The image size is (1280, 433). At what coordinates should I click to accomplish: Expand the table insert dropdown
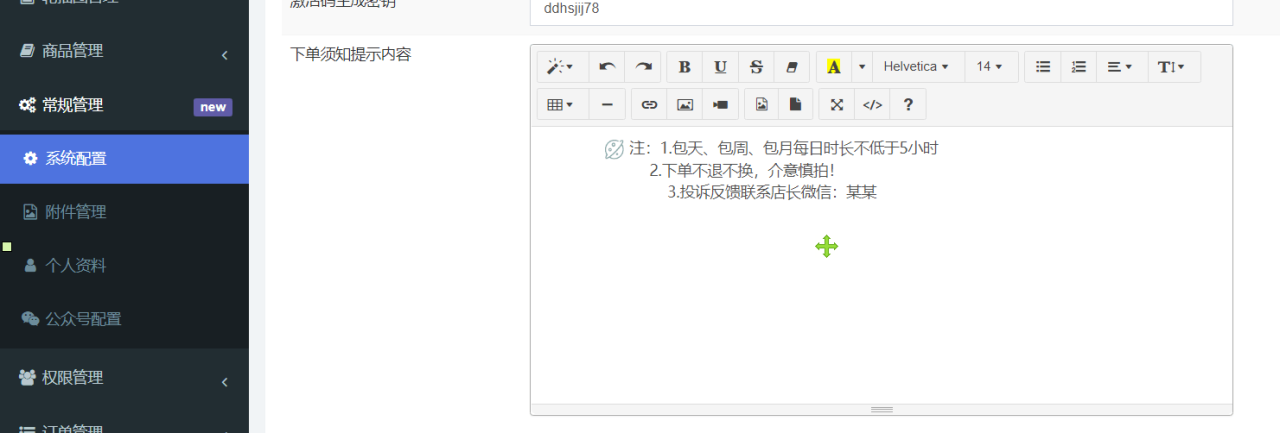[x=560, y=104]
